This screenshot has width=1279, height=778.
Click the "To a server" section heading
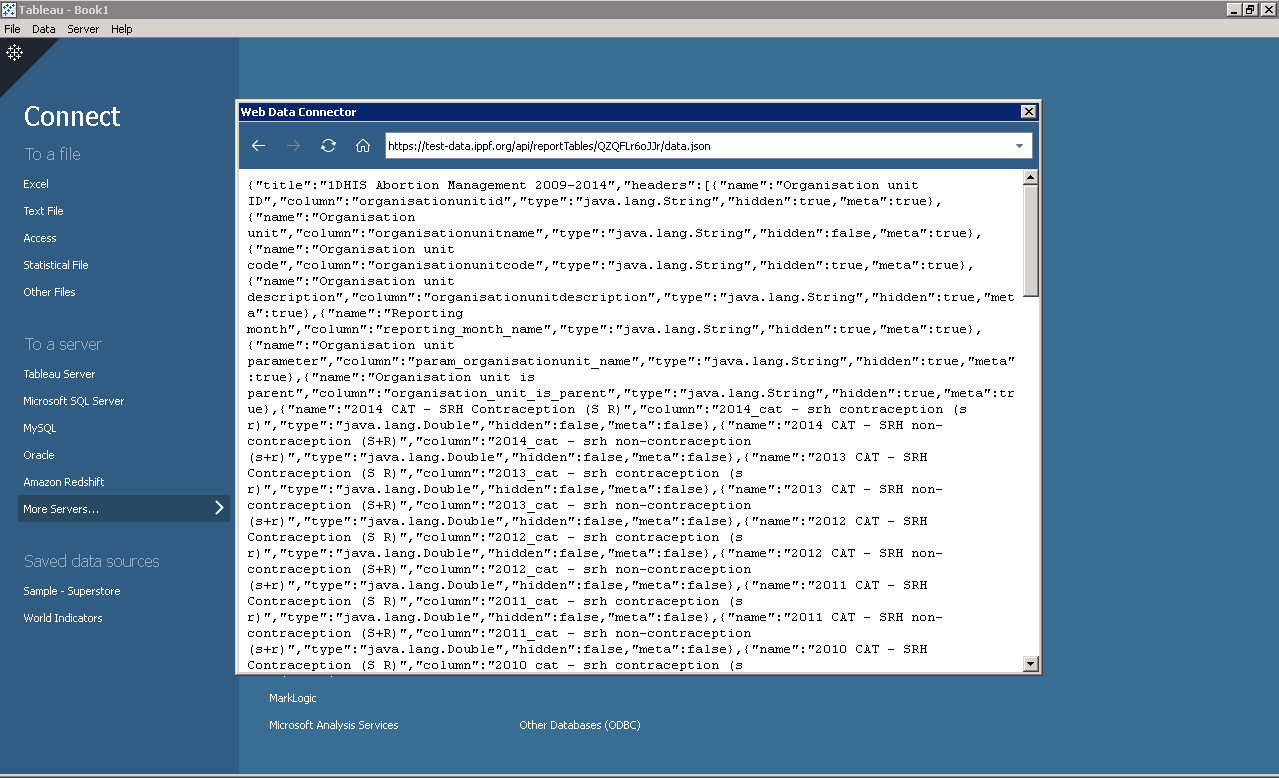(x=63, y=344)
